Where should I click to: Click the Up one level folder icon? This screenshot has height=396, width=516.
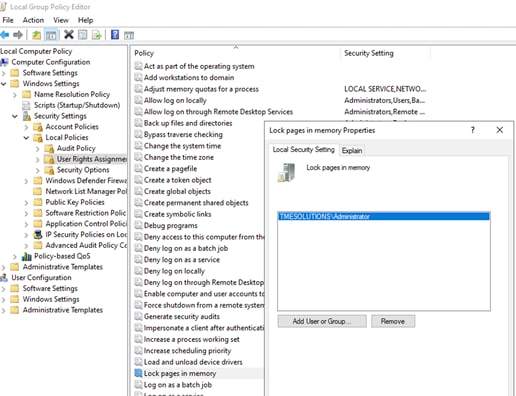pos(37,35)
